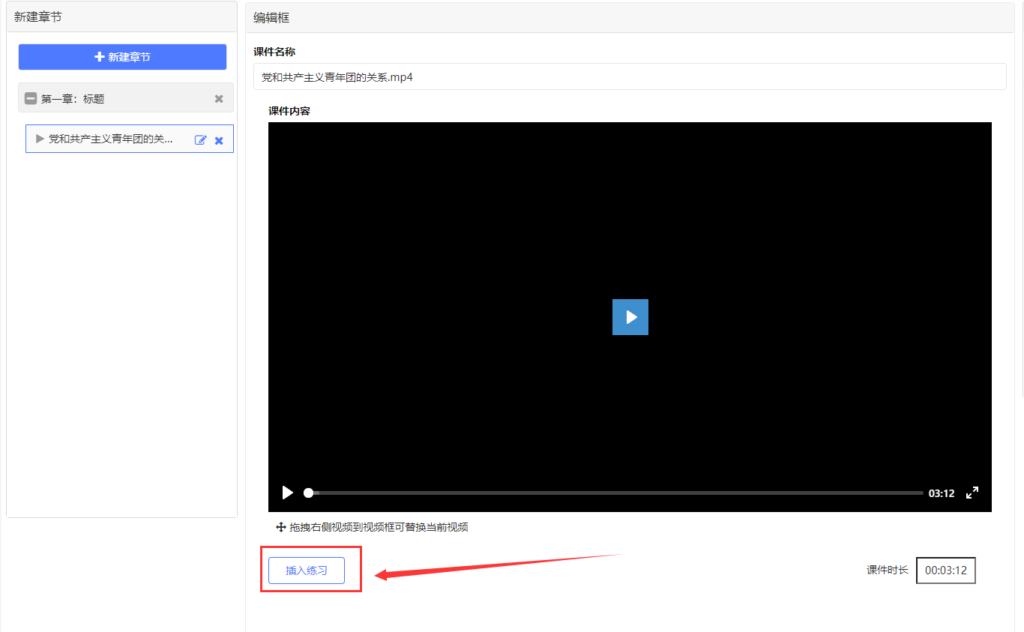Image resolution: width=1024 pixels, height=632 pixels.
Task: Play video using the center blue play button
Action: pos(630,317)
